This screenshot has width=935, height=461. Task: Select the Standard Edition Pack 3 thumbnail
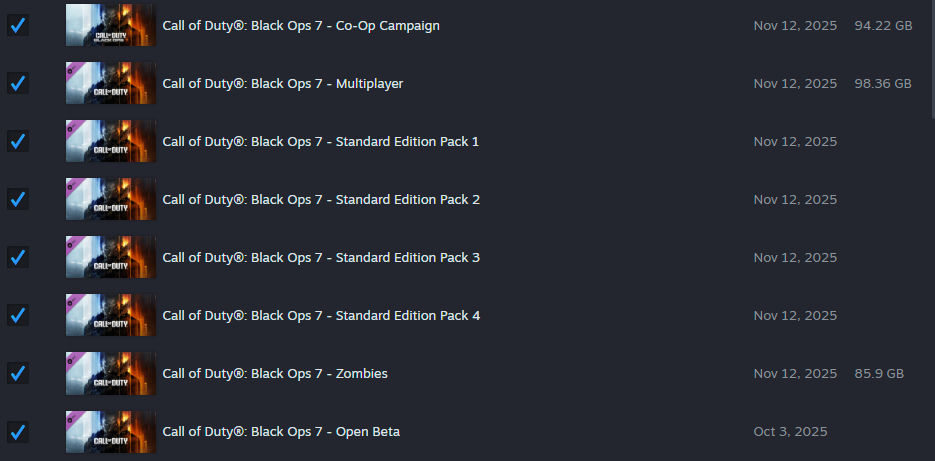pos(110,258)
